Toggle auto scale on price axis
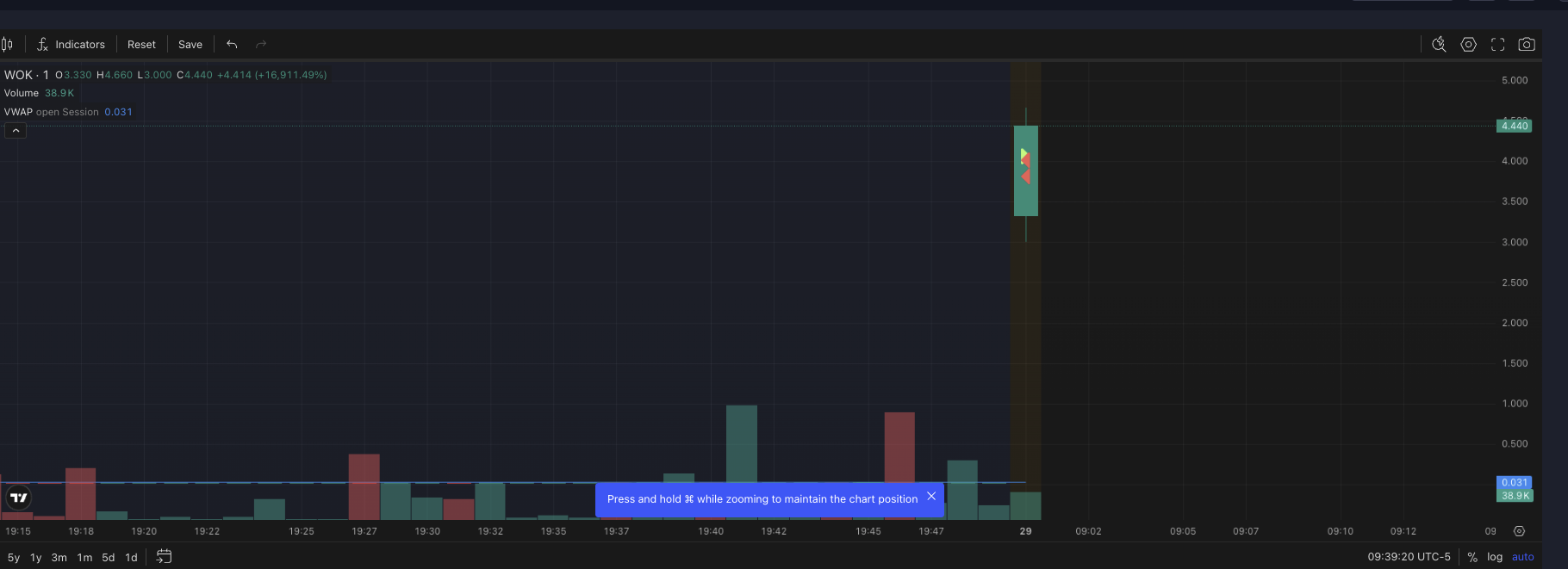Viewport: 1568px width, 569px height. pos(1522,557)
